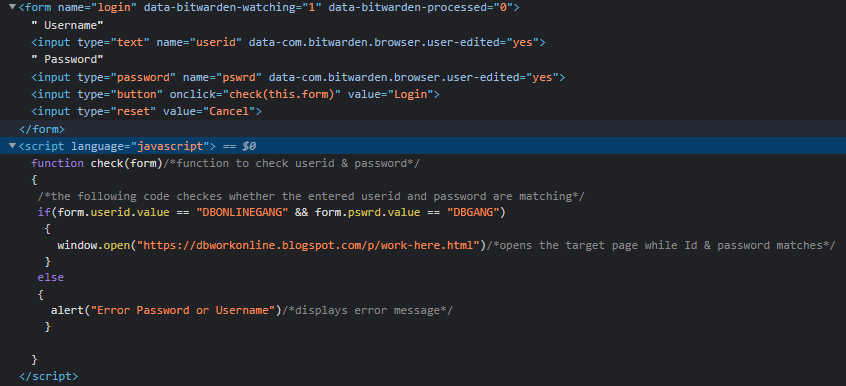Click the form.pswrd.value expression
This screenshot has width=846, height=386.
[x=367, y=212]
